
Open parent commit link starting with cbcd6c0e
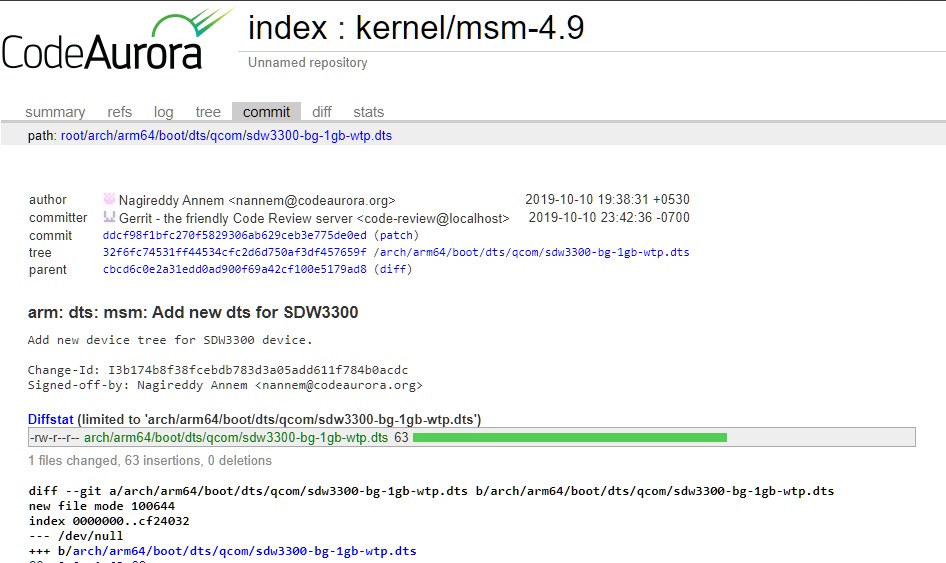pyautogui.click(x=234, y=269)
